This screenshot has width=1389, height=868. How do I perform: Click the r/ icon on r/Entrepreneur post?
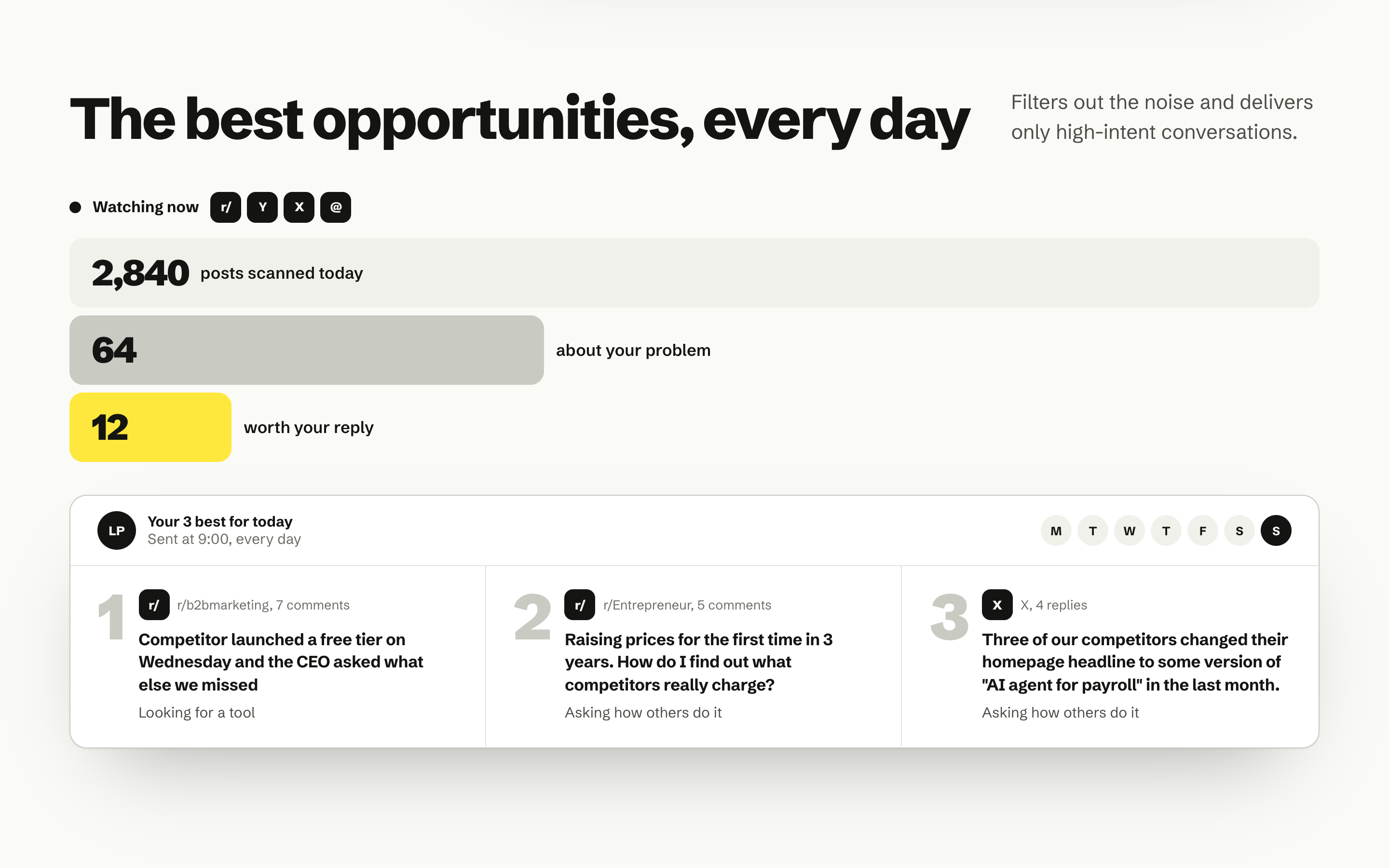(x=580, y=605)
